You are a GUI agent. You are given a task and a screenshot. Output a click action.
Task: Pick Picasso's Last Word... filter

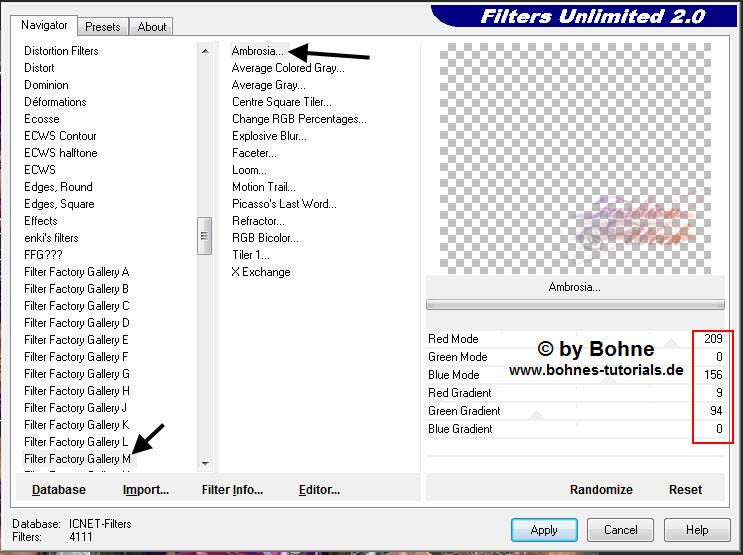[284, 204]
